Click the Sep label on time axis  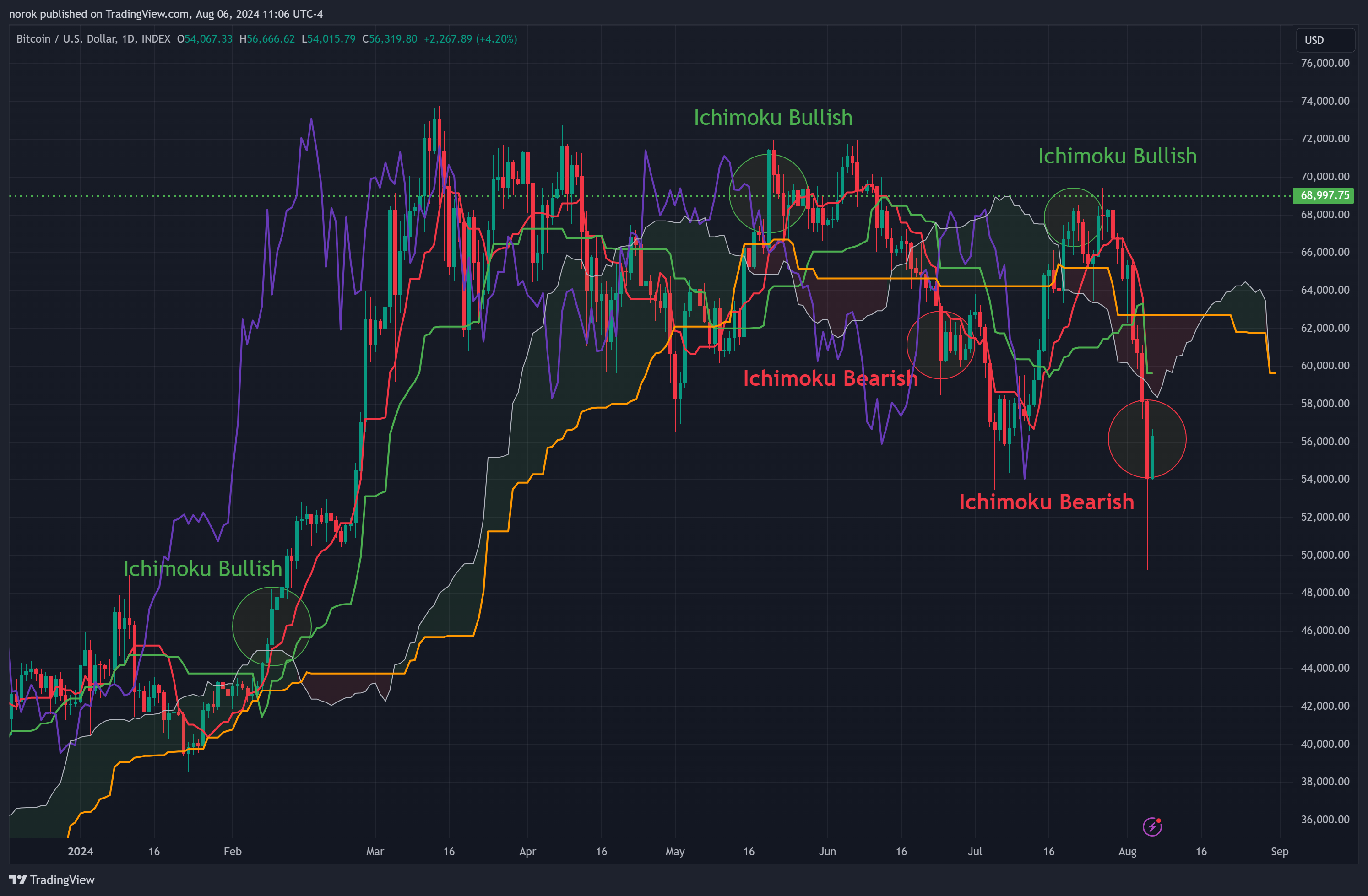pos(1280,851)
